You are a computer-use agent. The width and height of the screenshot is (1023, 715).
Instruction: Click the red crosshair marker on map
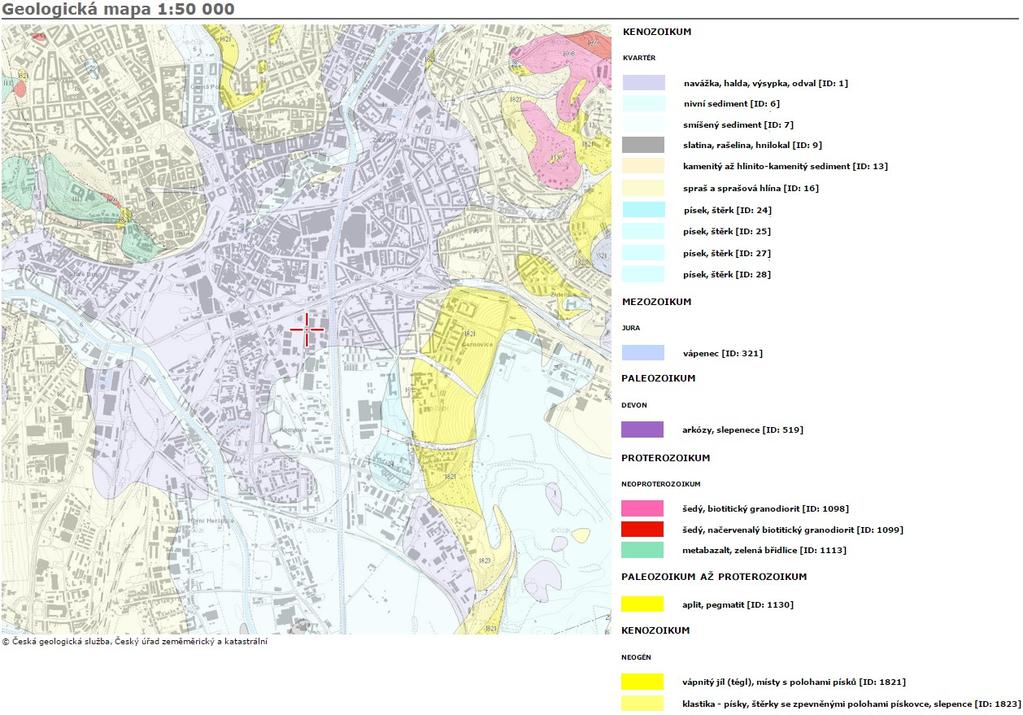click(x=307, y=329)
